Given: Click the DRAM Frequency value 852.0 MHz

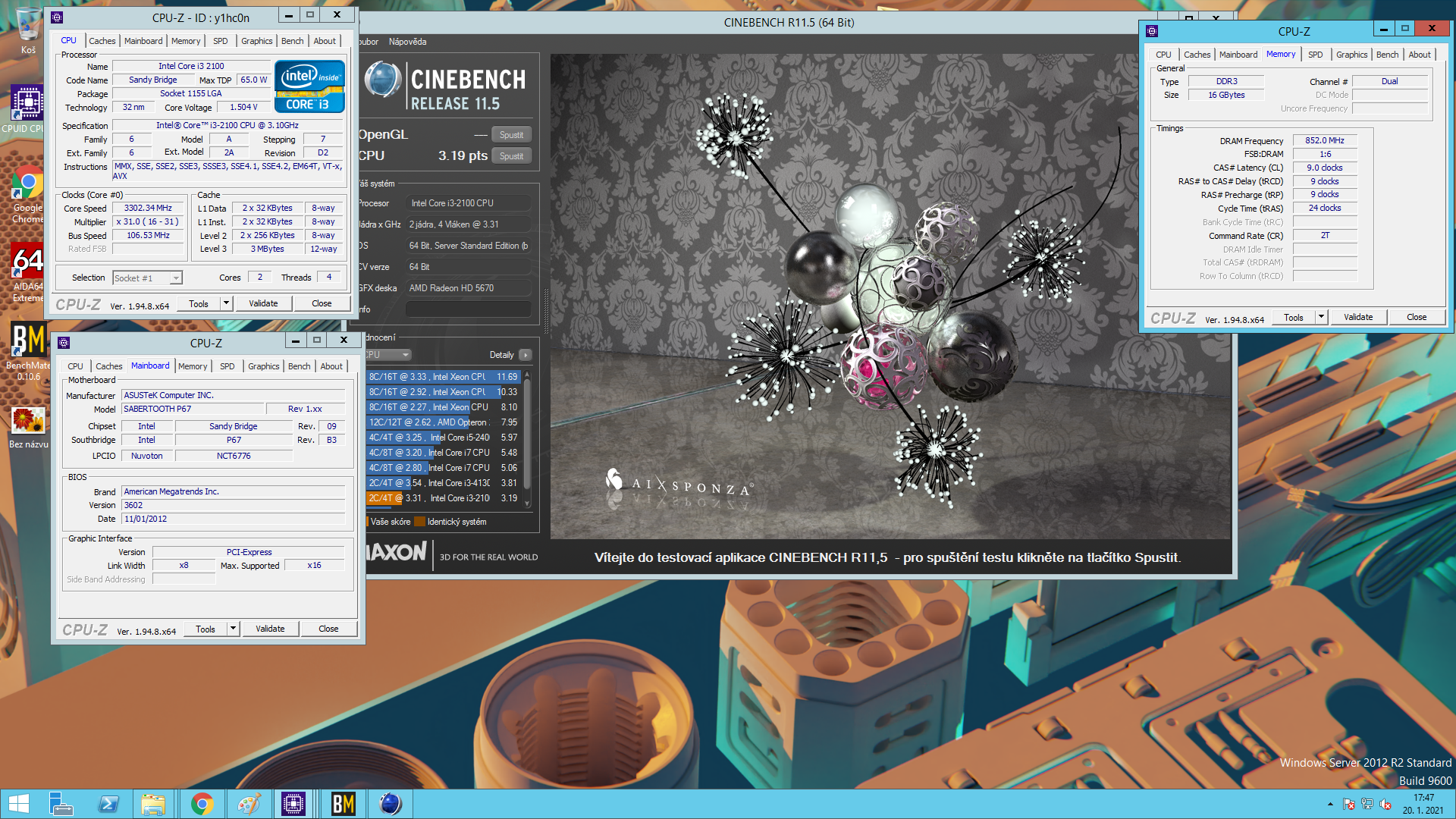Looking at the screenshot, I should 1325,141.
